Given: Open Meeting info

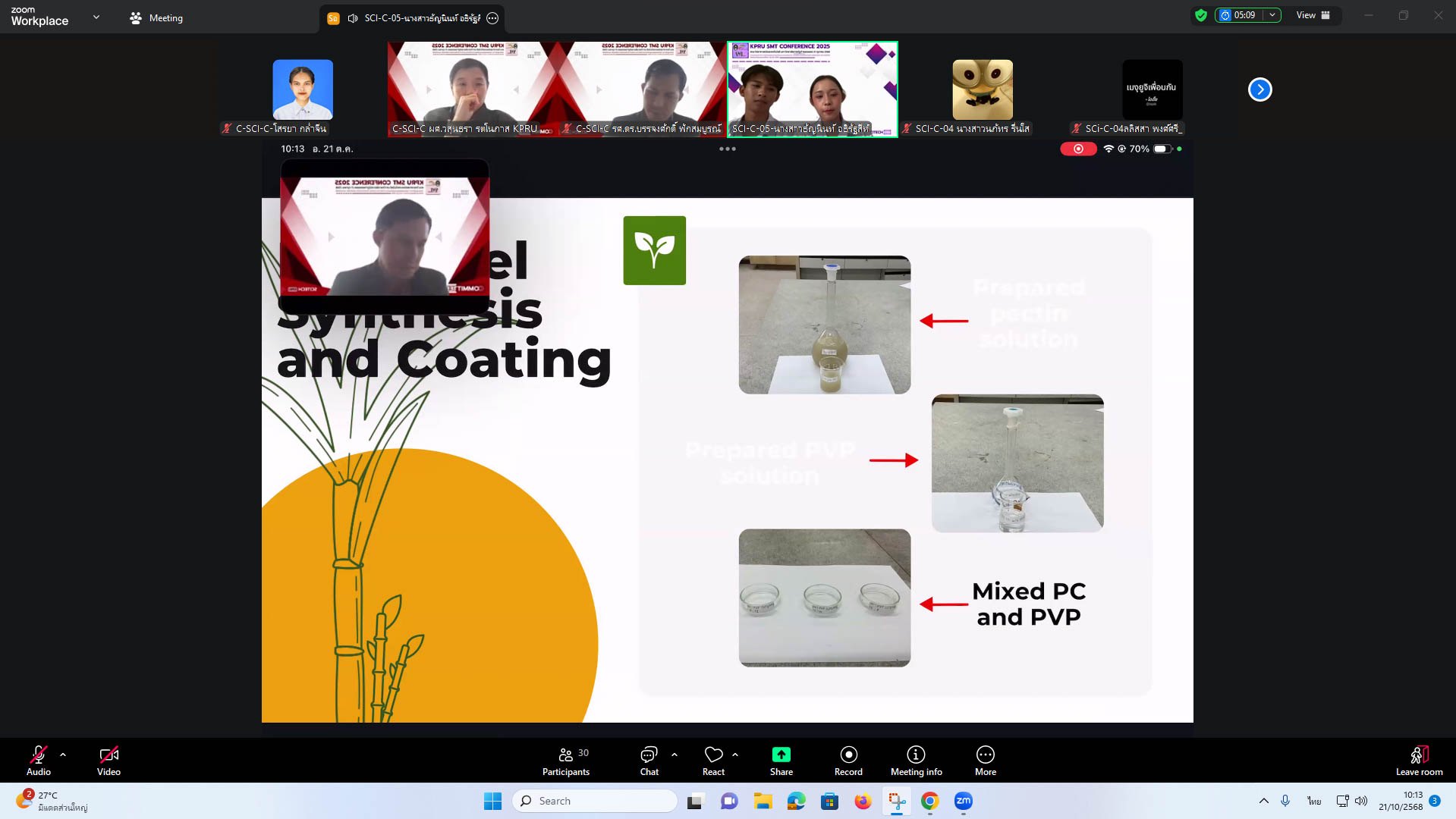Looking at the screenshot, I should 916,761.
